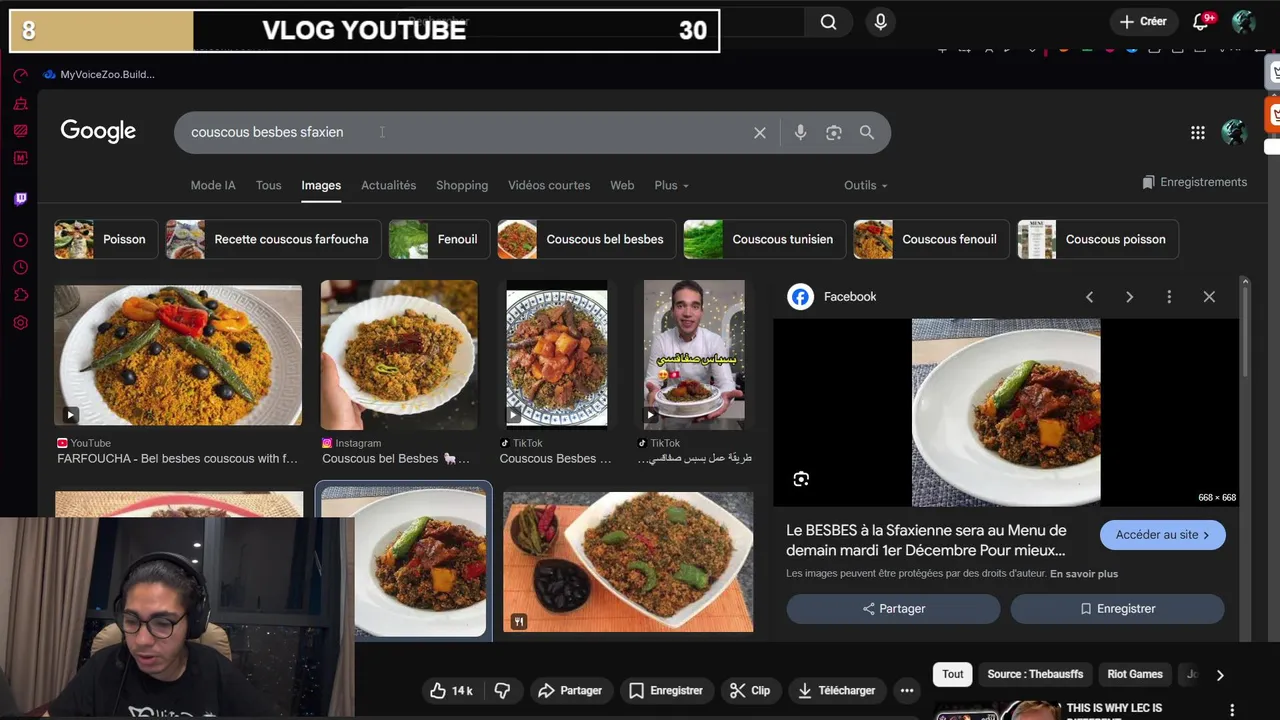This screenshot has width=1280, height=720.
Task: Switch to Shopping tab
Action: [462, 185]
